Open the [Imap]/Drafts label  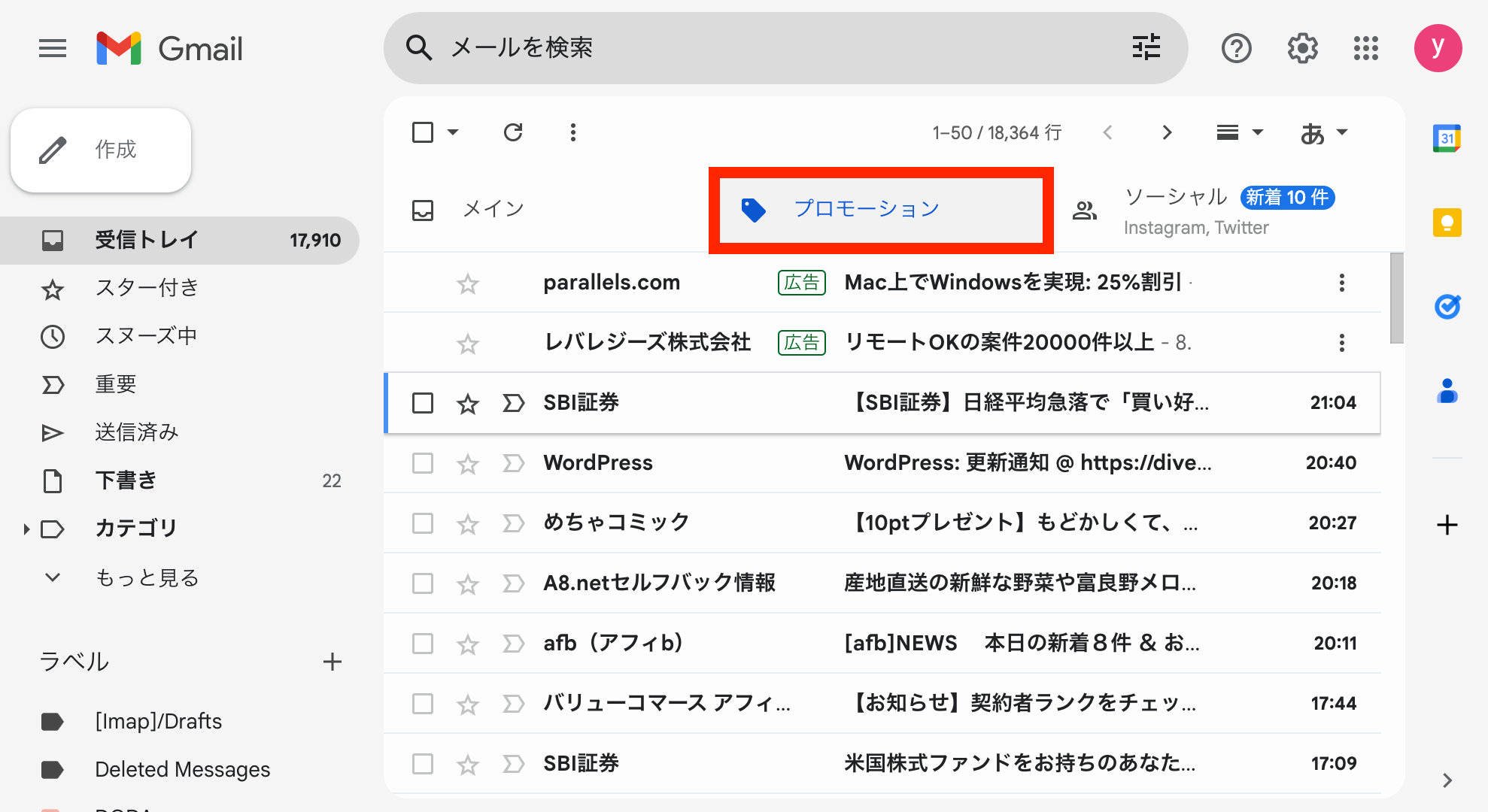pyautogui.click(x=179, y=722)
